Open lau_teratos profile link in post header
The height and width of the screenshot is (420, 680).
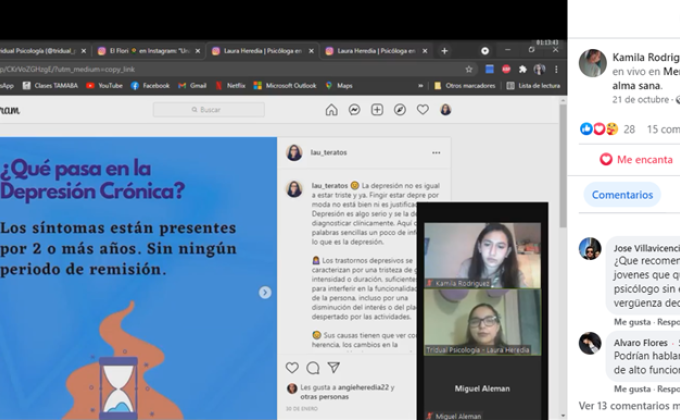(x=329, y=153)
